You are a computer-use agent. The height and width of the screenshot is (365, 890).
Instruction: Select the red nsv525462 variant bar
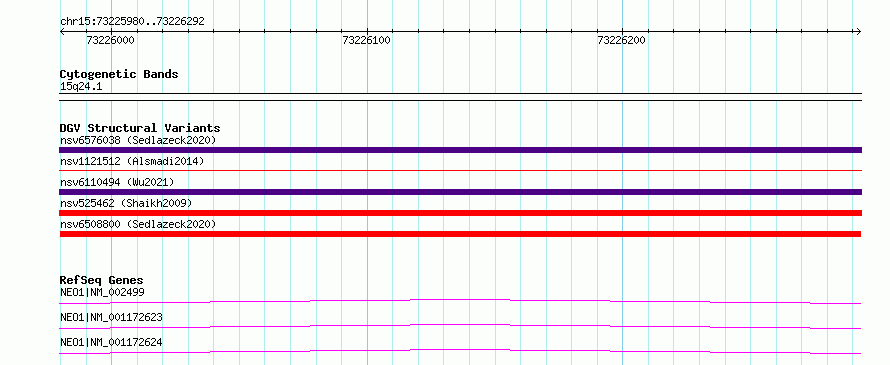click(460, 213)
